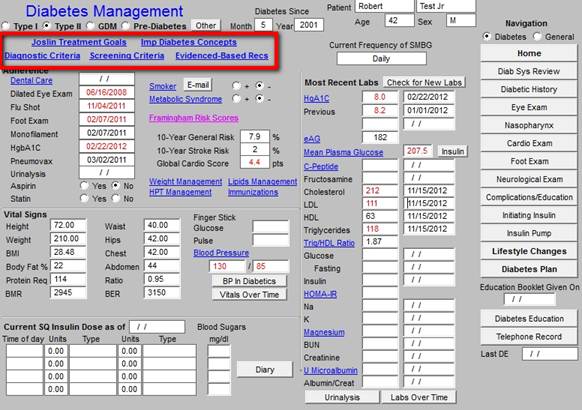Switch navigation to General radio option

click(x=537, y=37)
